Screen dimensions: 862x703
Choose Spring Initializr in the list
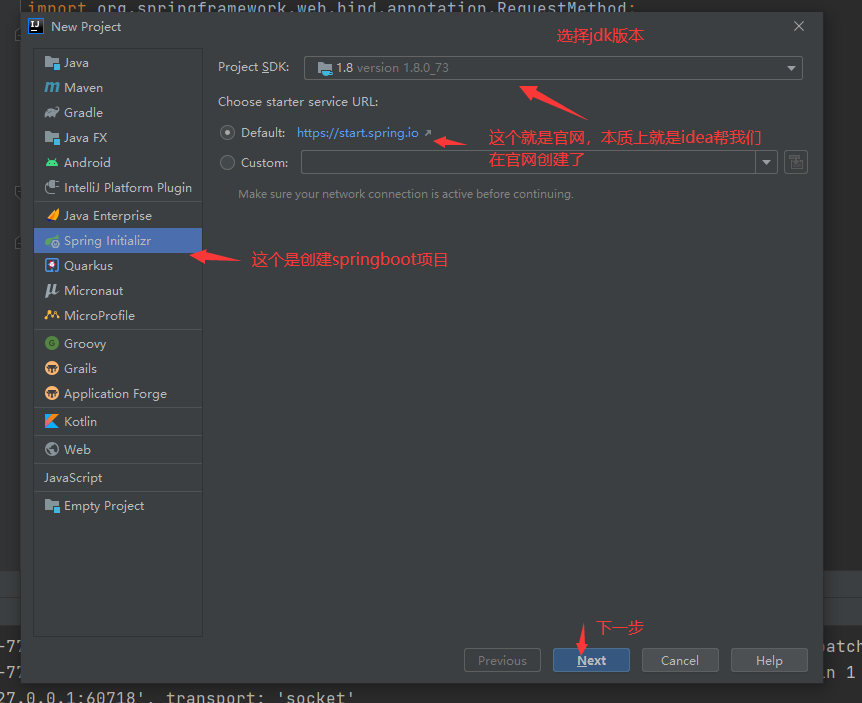pos(118,241)
